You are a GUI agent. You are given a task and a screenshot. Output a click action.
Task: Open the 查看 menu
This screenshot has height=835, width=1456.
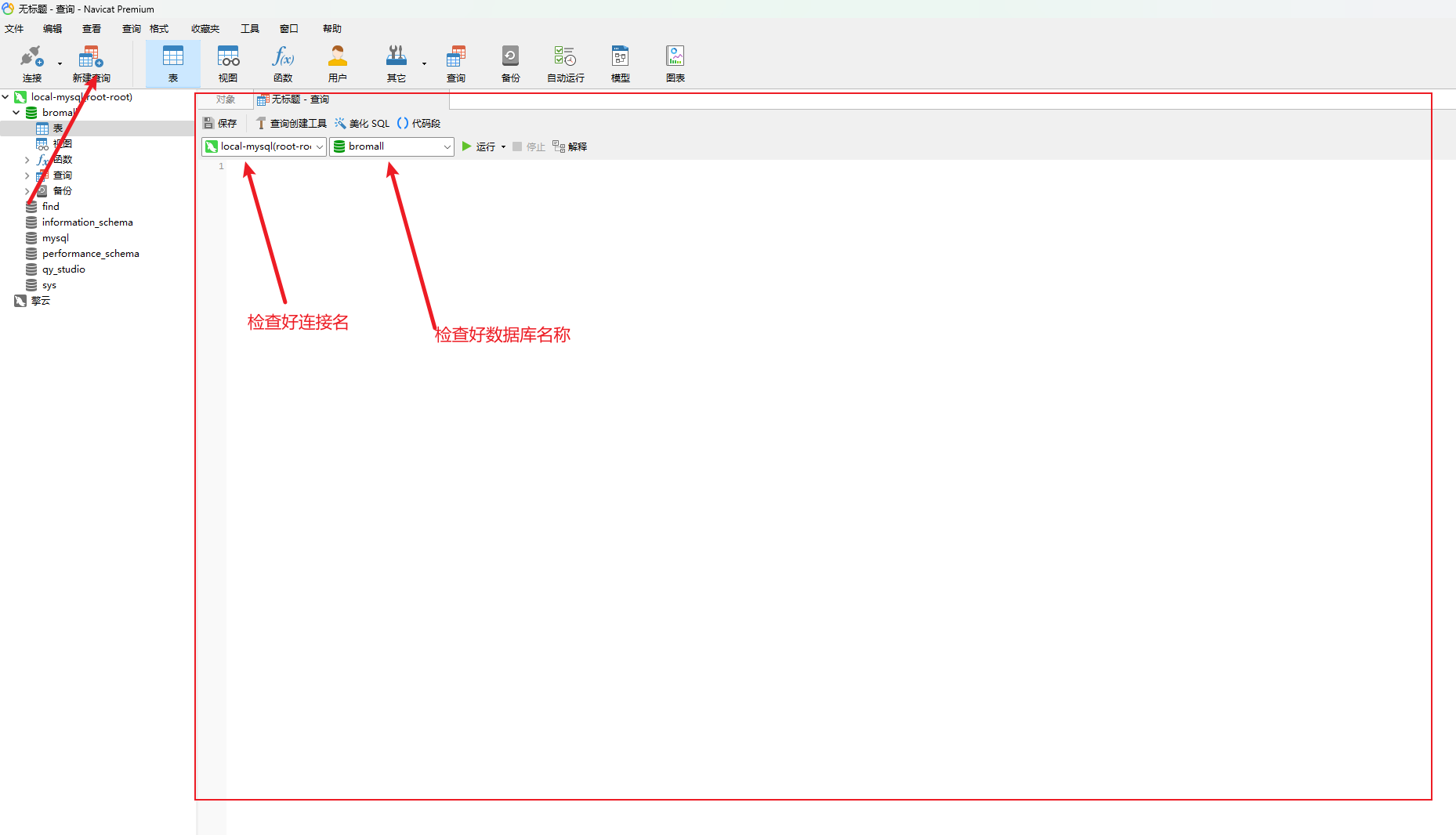(92, 29)
